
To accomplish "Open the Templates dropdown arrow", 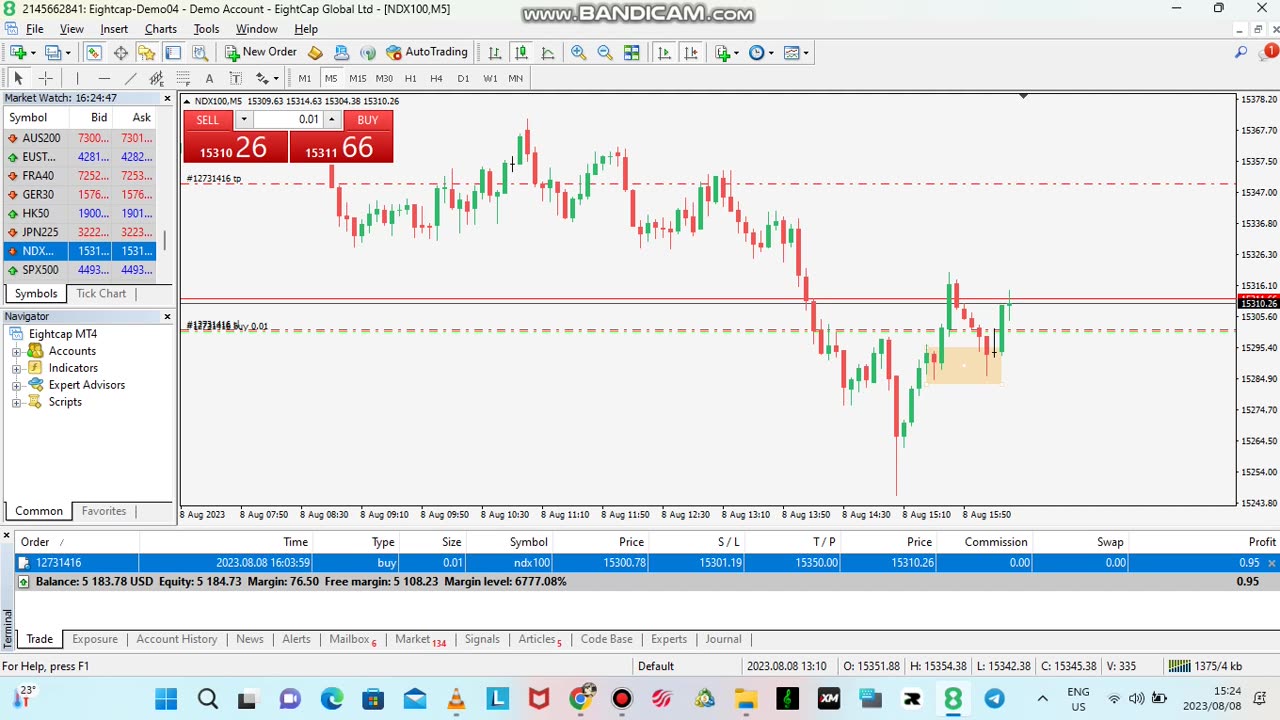I will pyautogui.click(x=806, y=53).
